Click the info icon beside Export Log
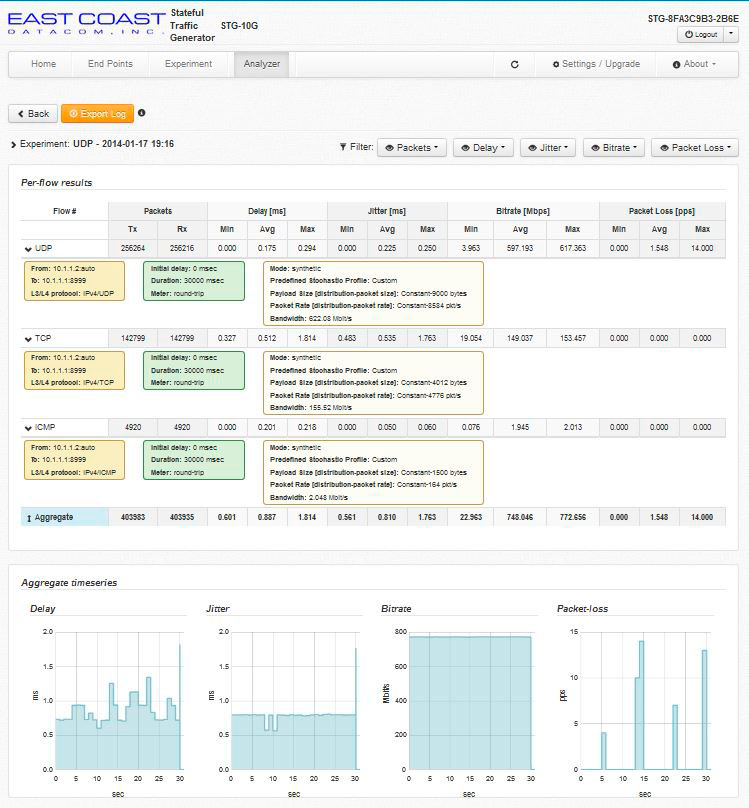 tap(141, 113)
